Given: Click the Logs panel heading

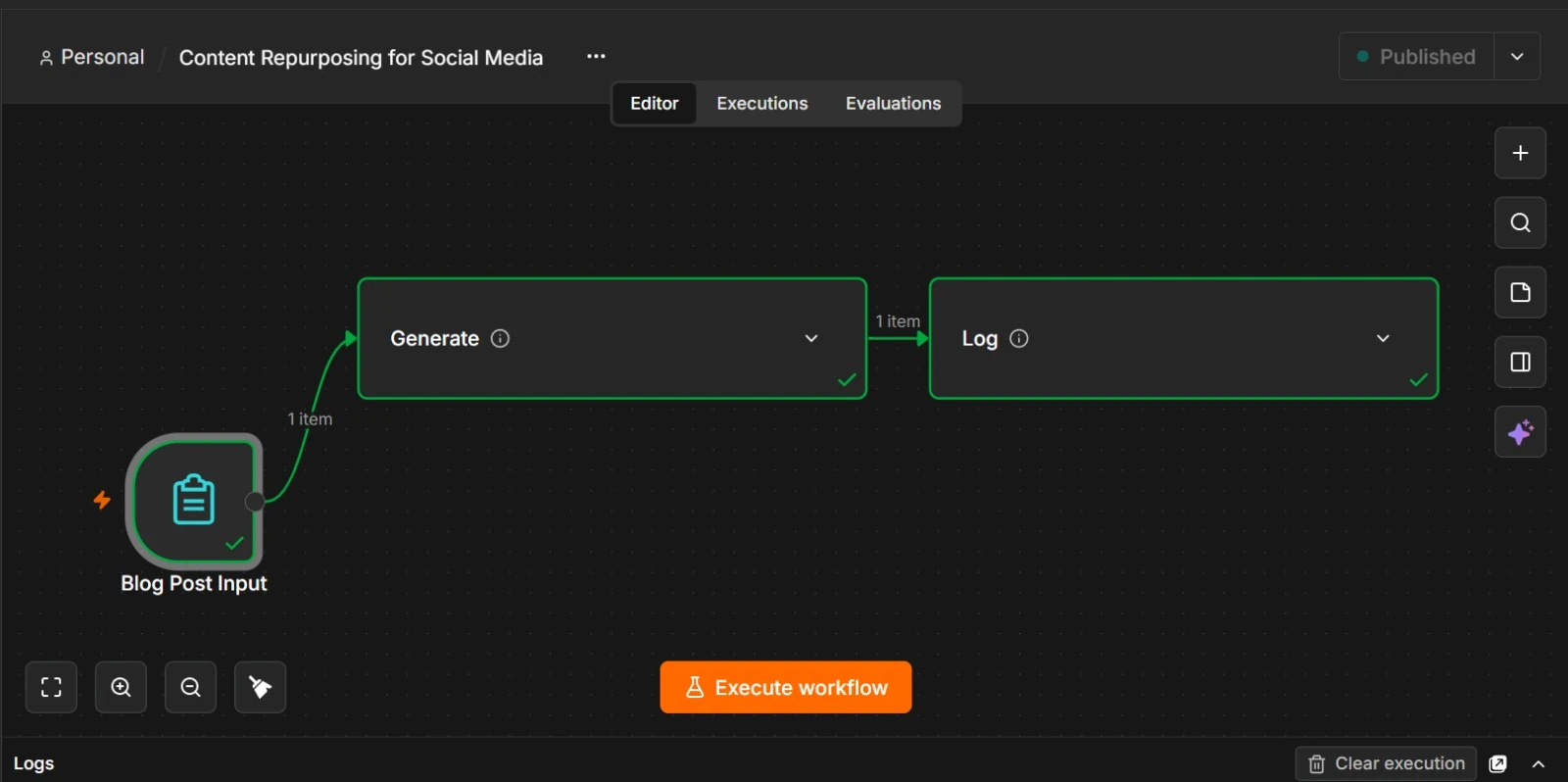Looking at the screenshot, I should (x=33, y=763).
